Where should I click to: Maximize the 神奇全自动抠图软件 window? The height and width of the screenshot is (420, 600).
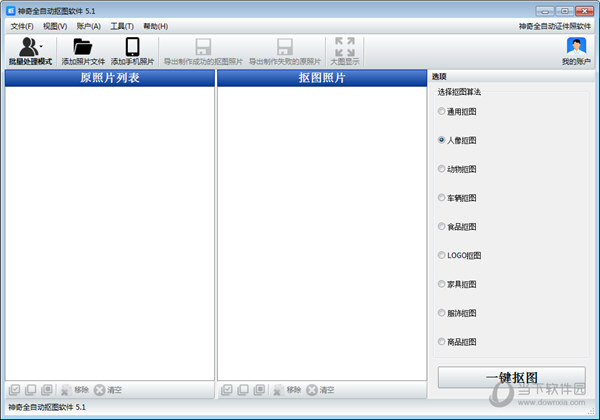click(x=564, y=11)
